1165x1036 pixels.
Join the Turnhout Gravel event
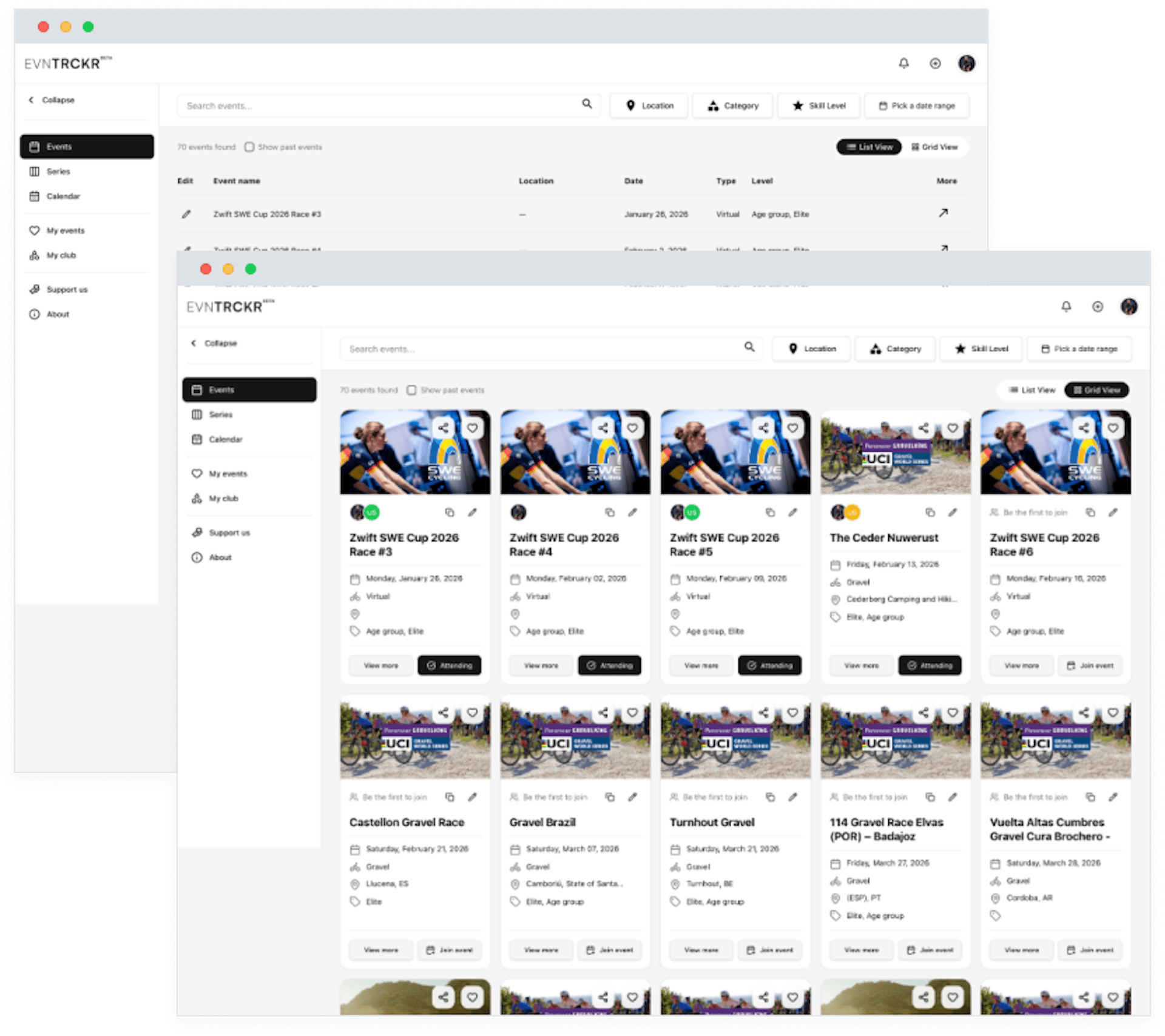[x=770, y=950]
